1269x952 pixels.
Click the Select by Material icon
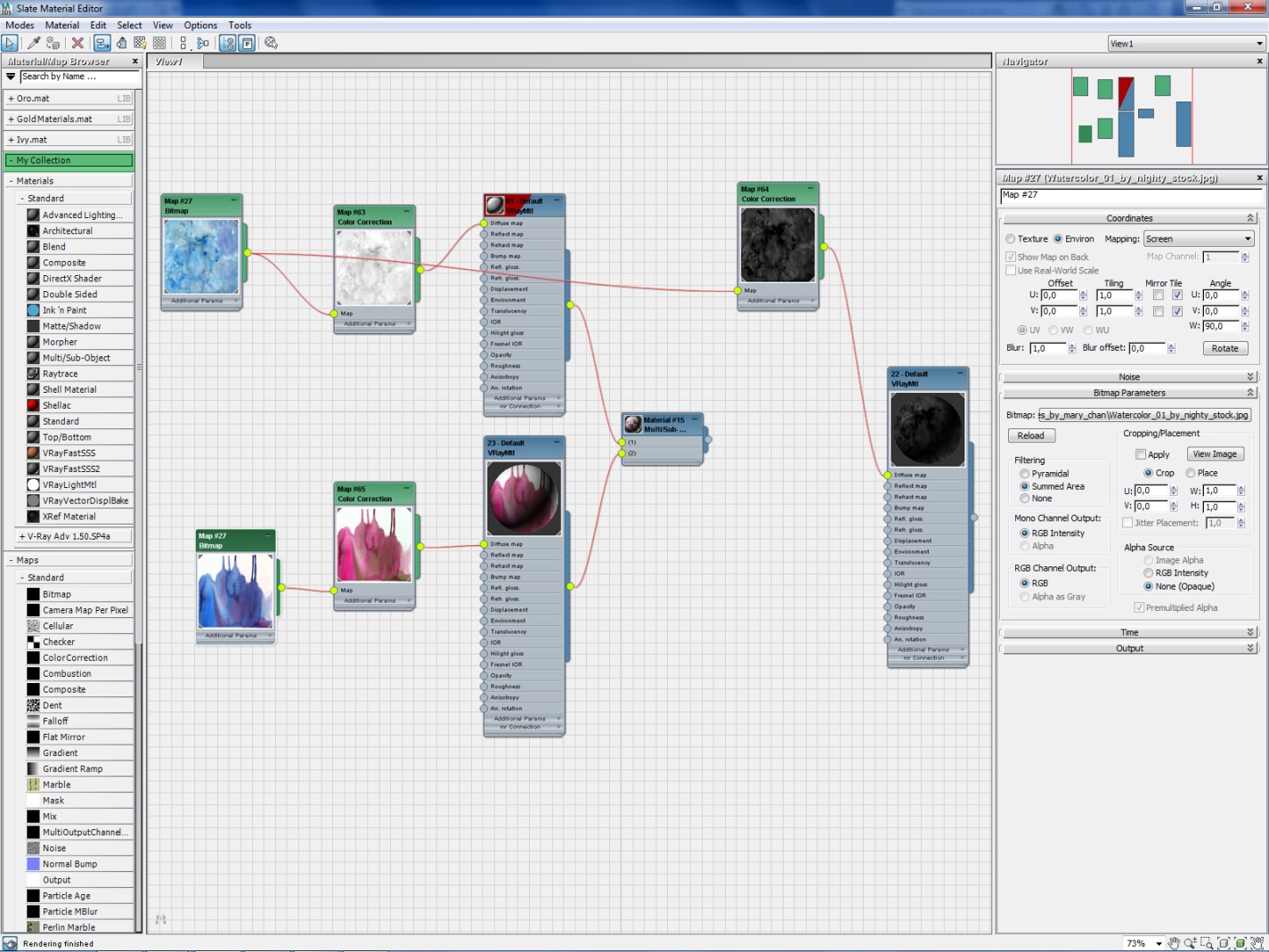(272, 43)
